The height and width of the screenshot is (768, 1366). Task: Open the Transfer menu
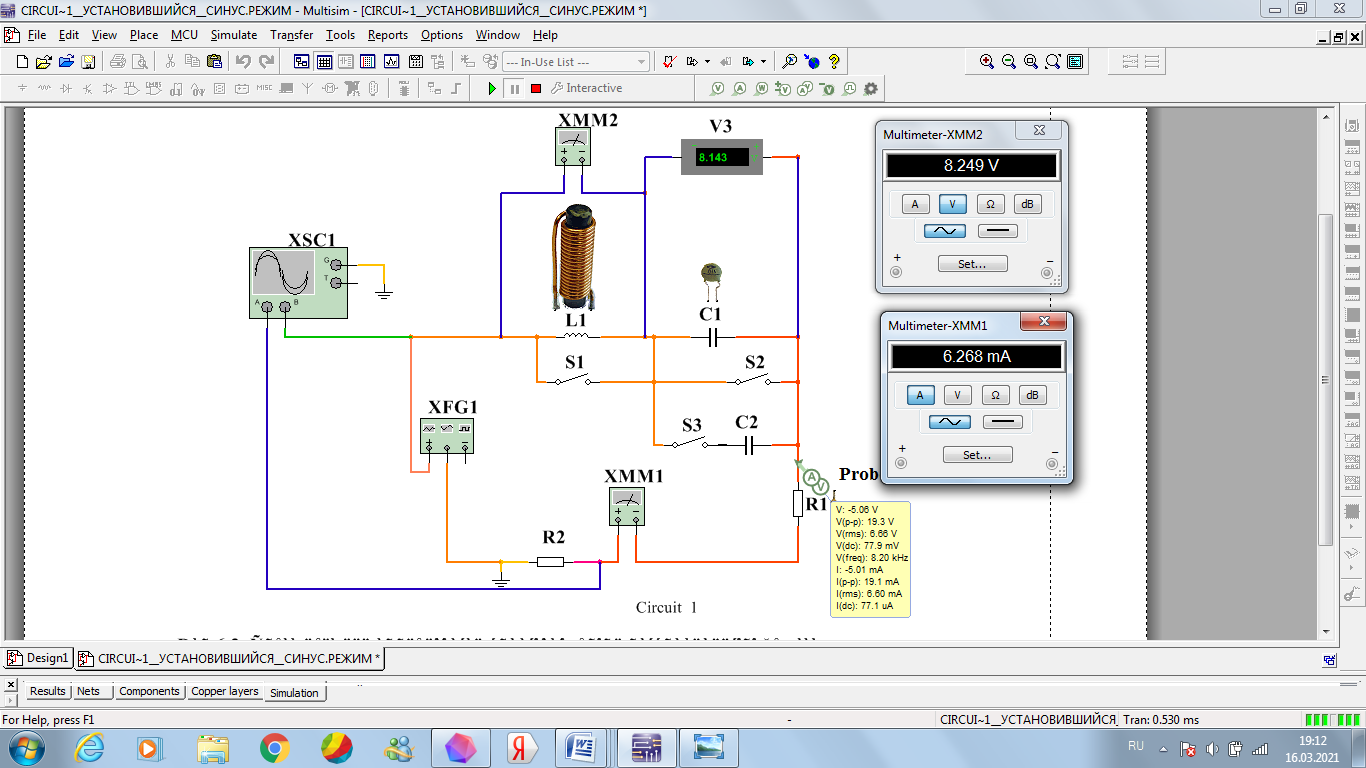(292, 35)
